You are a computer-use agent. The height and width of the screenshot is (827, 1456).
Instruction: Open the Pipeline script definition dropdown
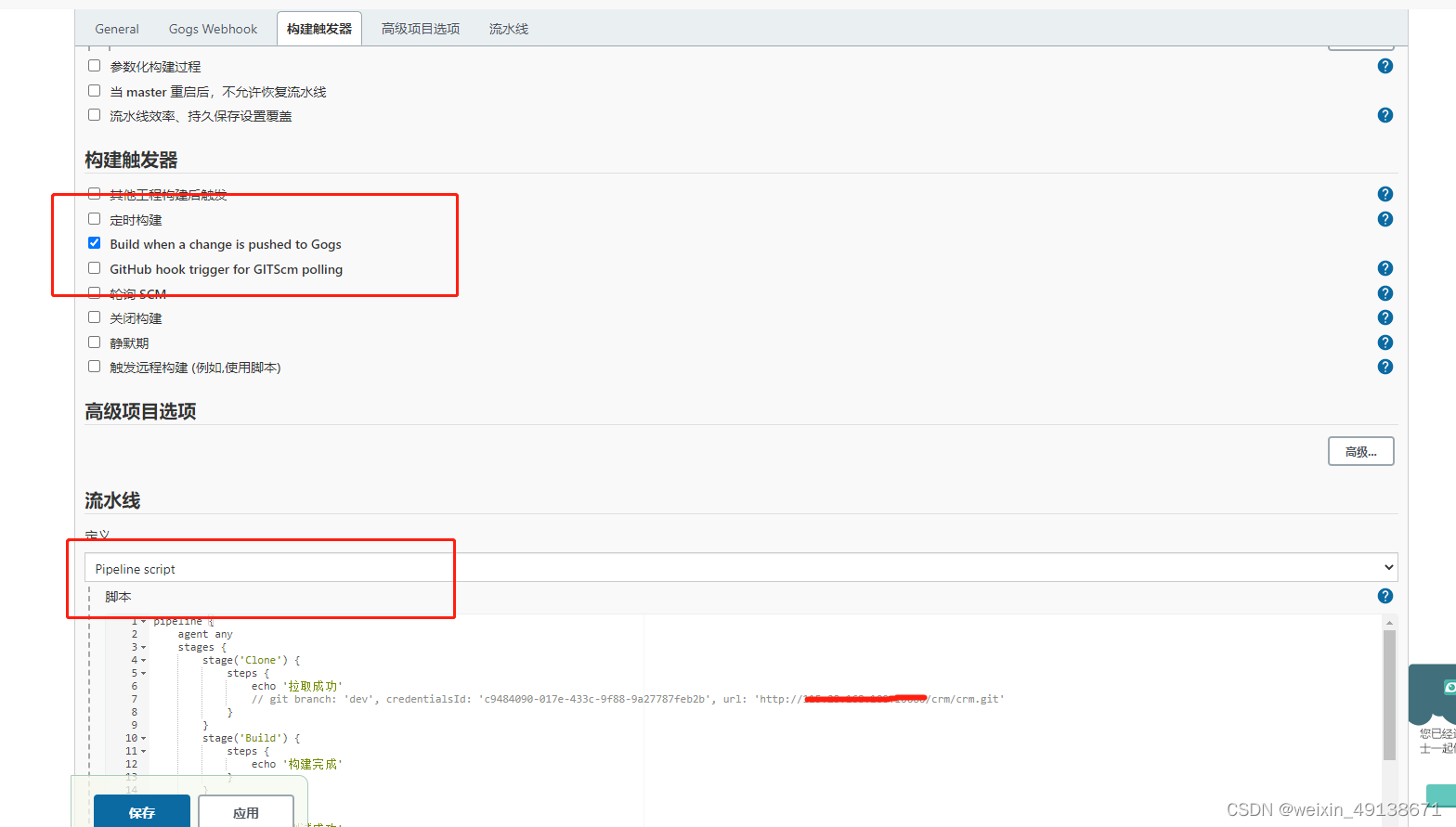click(x=741, y=568)
